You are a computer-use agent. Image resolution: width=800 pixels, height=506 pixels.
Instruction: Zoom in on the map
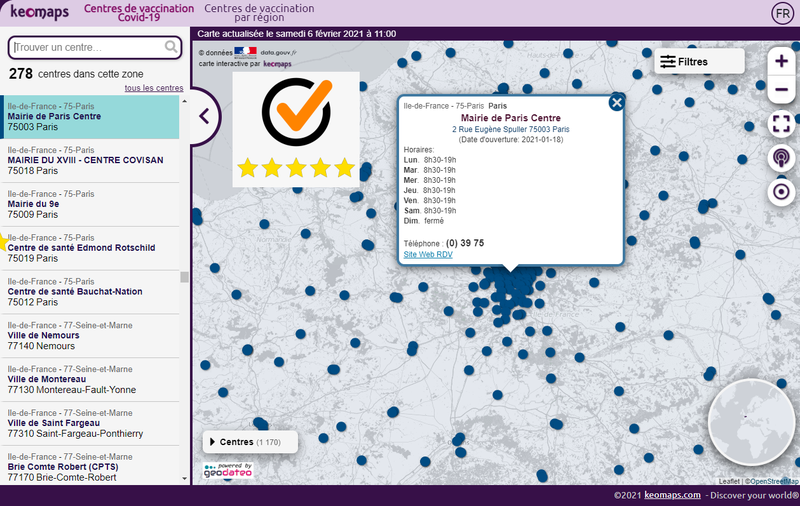point(781,61)
